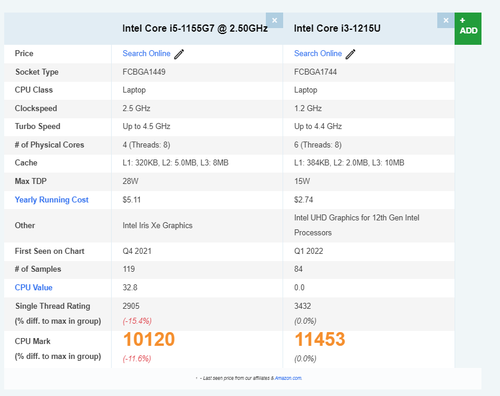Click the FCBGA1744 socket value

pos(315,72)
